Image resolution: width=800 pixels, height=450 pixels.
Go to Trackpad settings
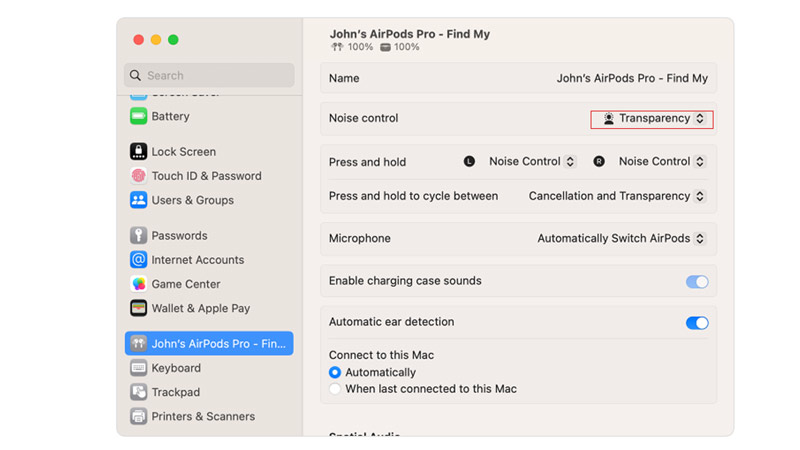pyautogui.click(x=209, y=392)
